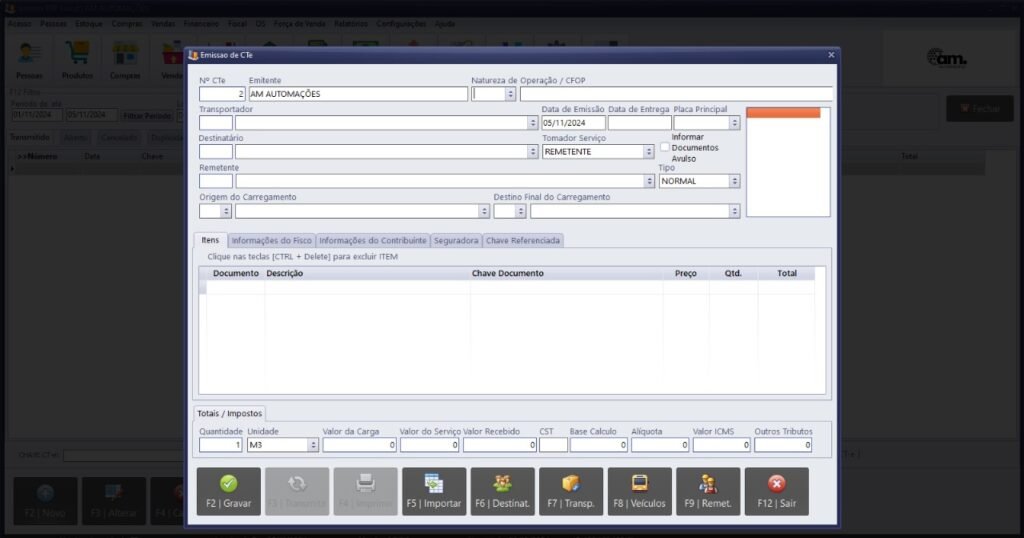Viewport: 1024px width, 538px height.
Task: Click the orange bar in side panel
Action: pyautogui.click(x=783, y=113)
